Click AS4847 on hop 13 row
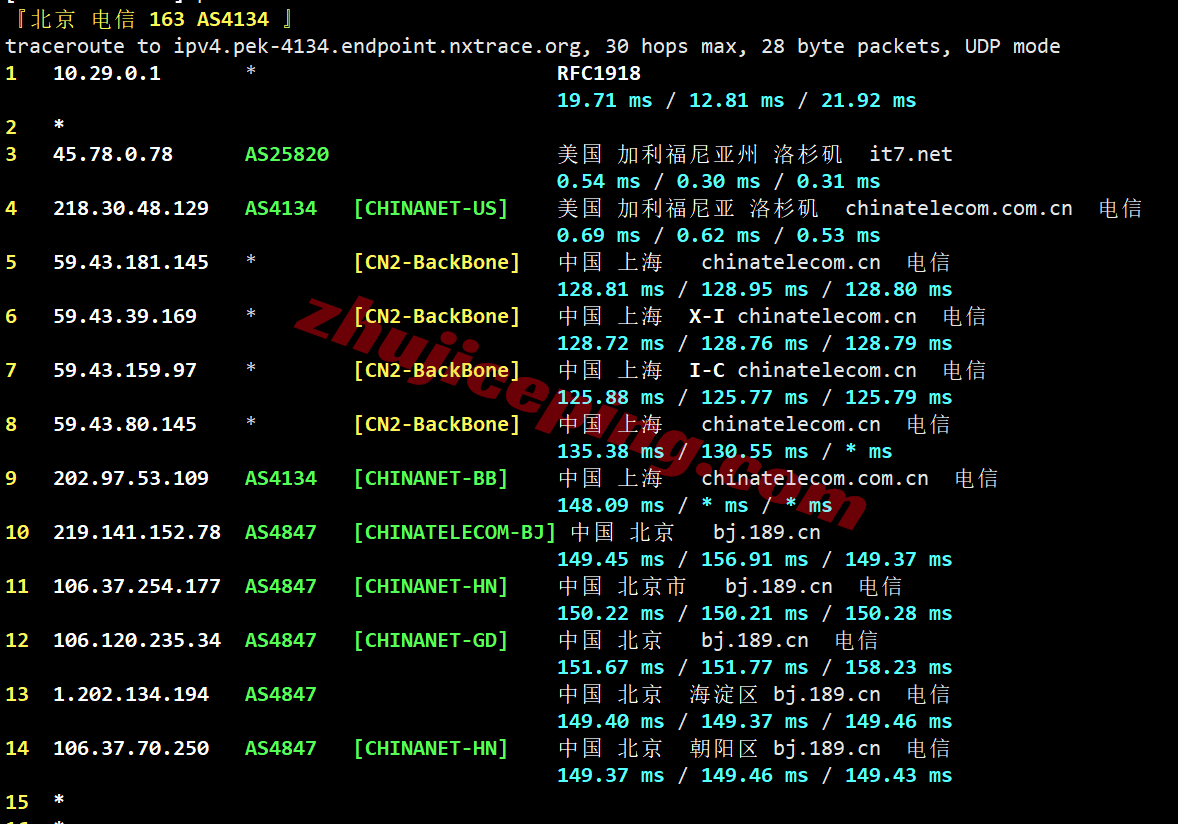The image size is (1178, 824). (x=281, y=696)
